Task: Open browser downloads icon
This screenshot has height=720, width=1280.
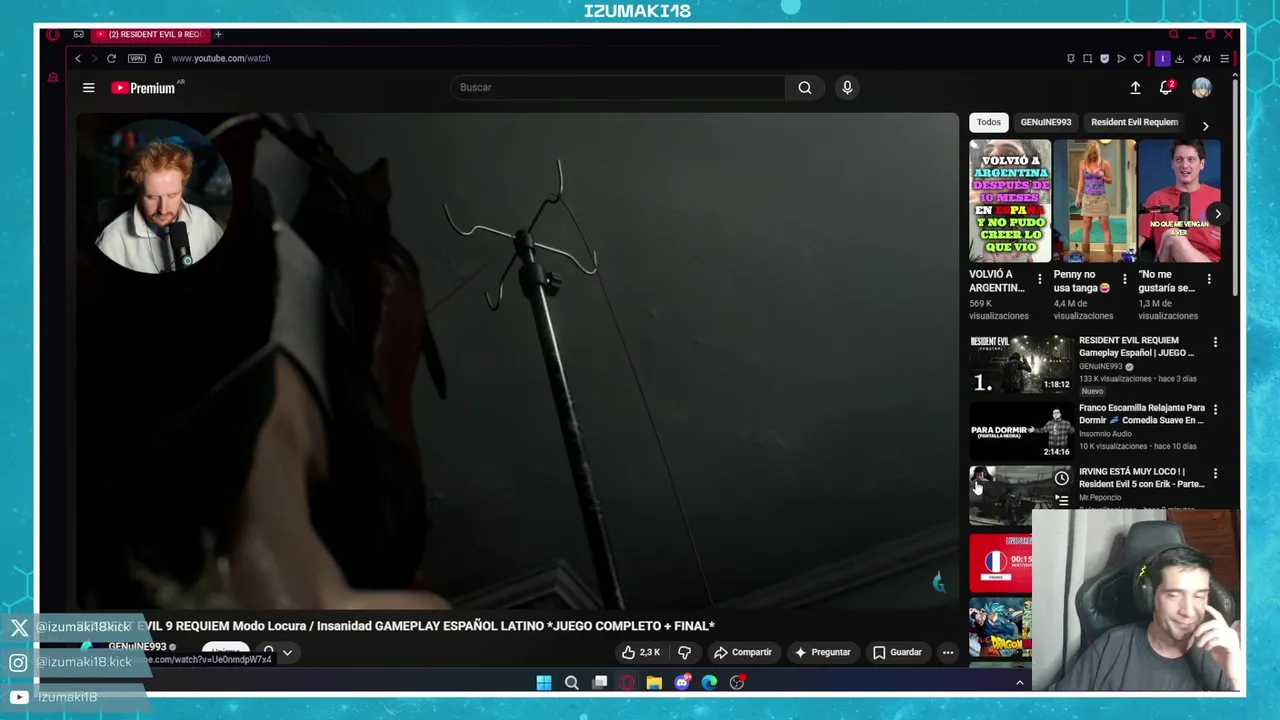Action: click(1179, 58)
